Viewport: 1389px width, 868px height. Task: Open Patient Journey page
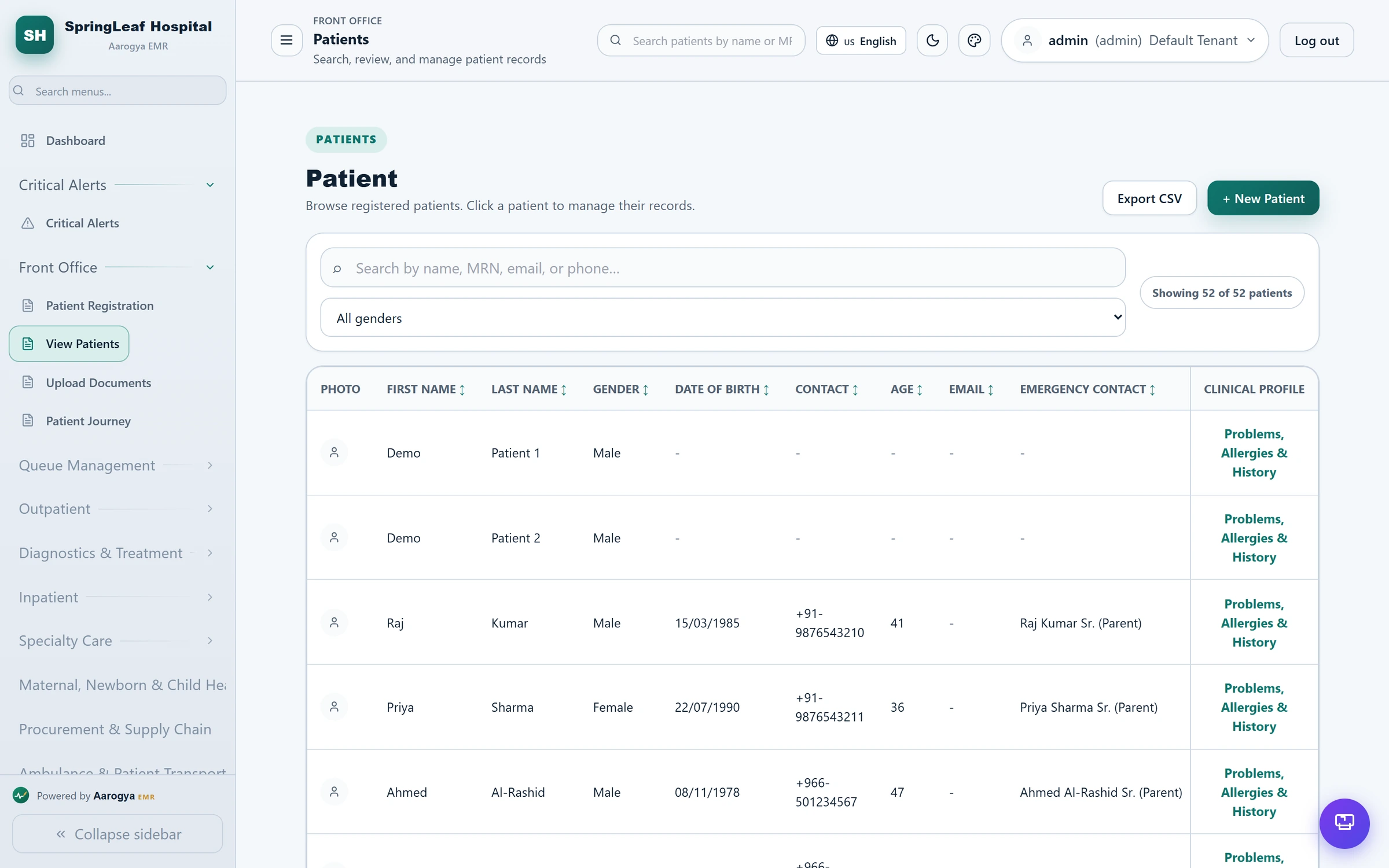click(88, 421)
